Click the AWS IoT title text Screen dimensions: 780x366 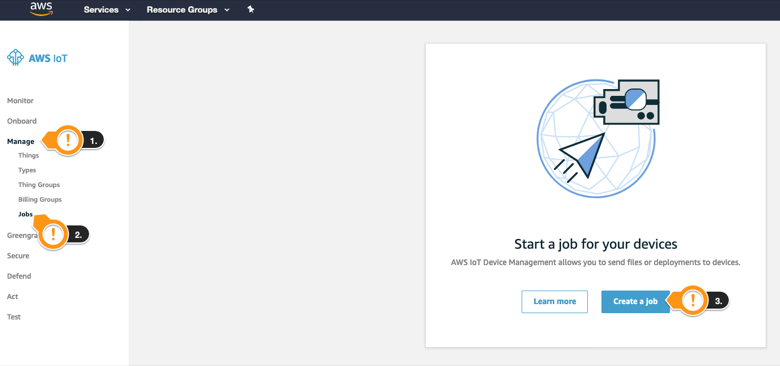[48, 58]
